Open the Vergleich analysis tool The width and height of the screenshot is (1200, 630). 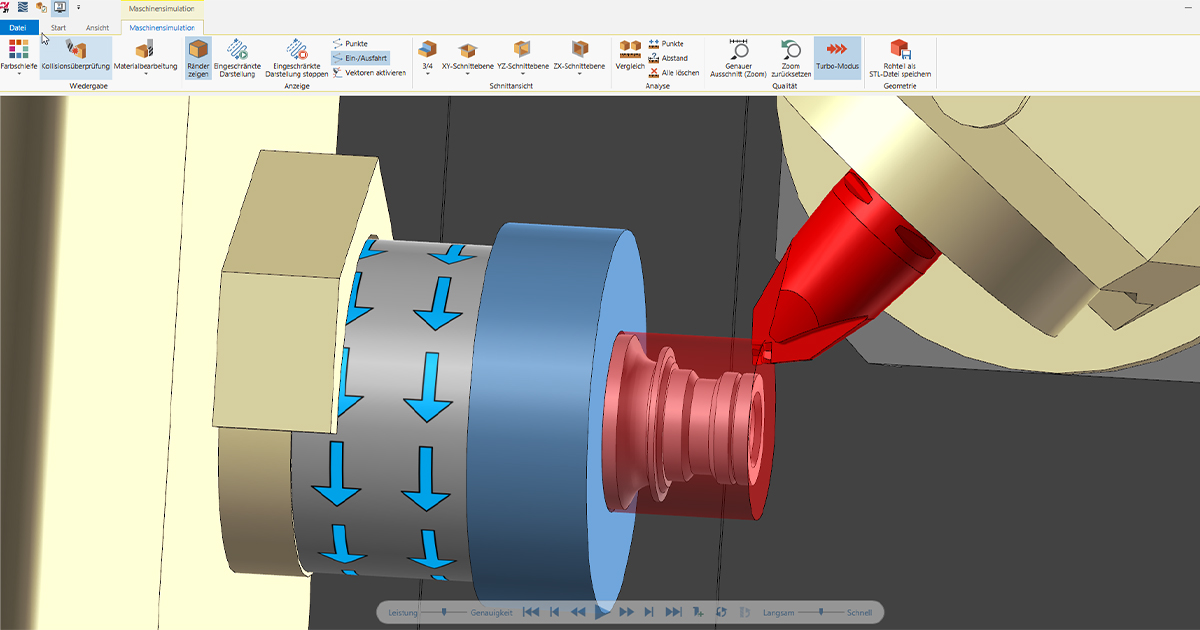coord(630,55)
